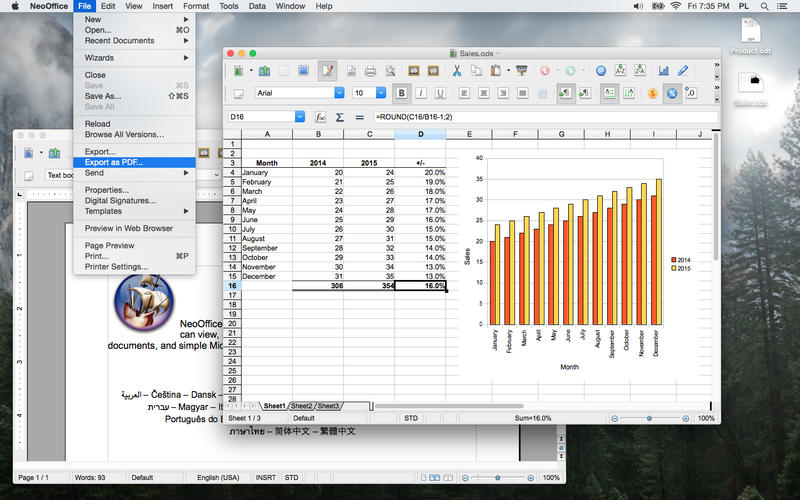Click the Redo icon
This screenshot has height=500, width=800.
pos(570,70)
